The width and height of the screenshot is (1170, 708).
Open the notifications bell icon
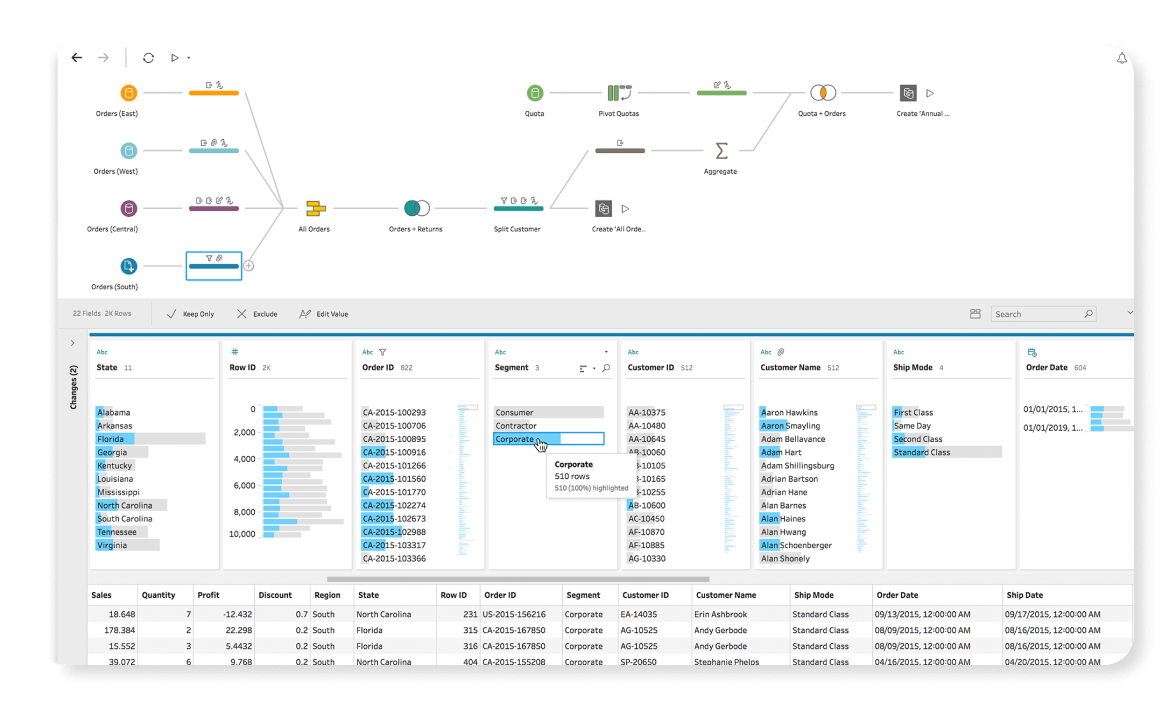(x=1122, y=59)
